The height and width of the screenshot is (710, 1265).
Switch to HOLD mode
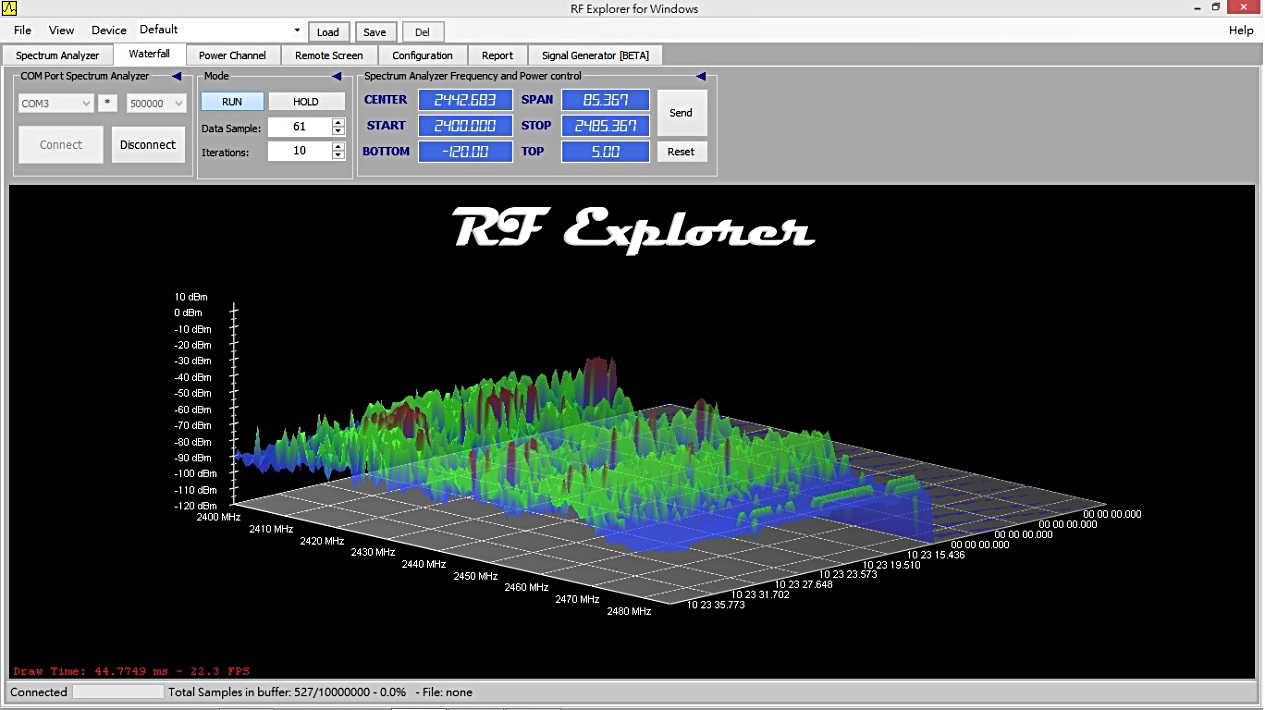pyautogui.click(x=306, y=102)
